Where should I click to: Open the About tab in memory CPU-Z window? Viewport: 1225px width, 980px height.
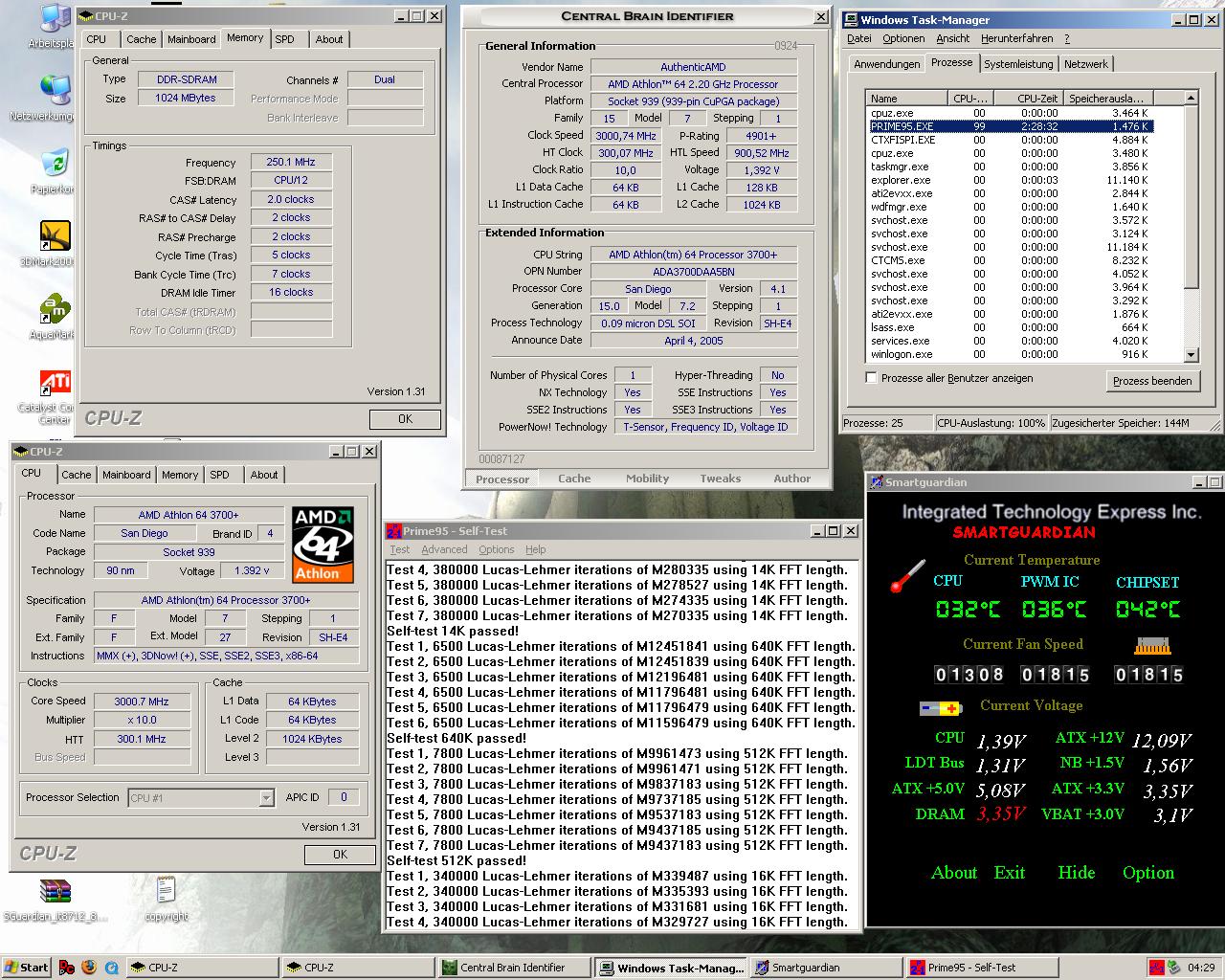pos(329,39)
